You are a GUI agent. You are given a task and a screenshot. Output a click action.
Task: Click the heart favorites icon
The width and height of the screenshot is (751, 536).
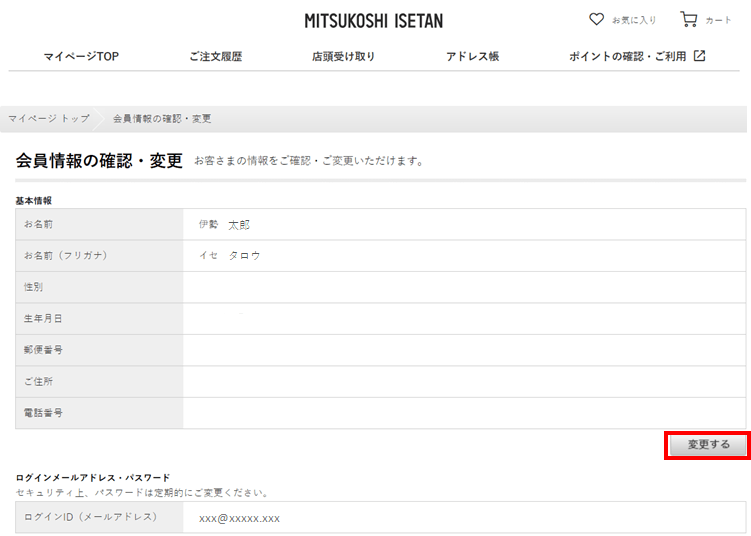point(597,19)
